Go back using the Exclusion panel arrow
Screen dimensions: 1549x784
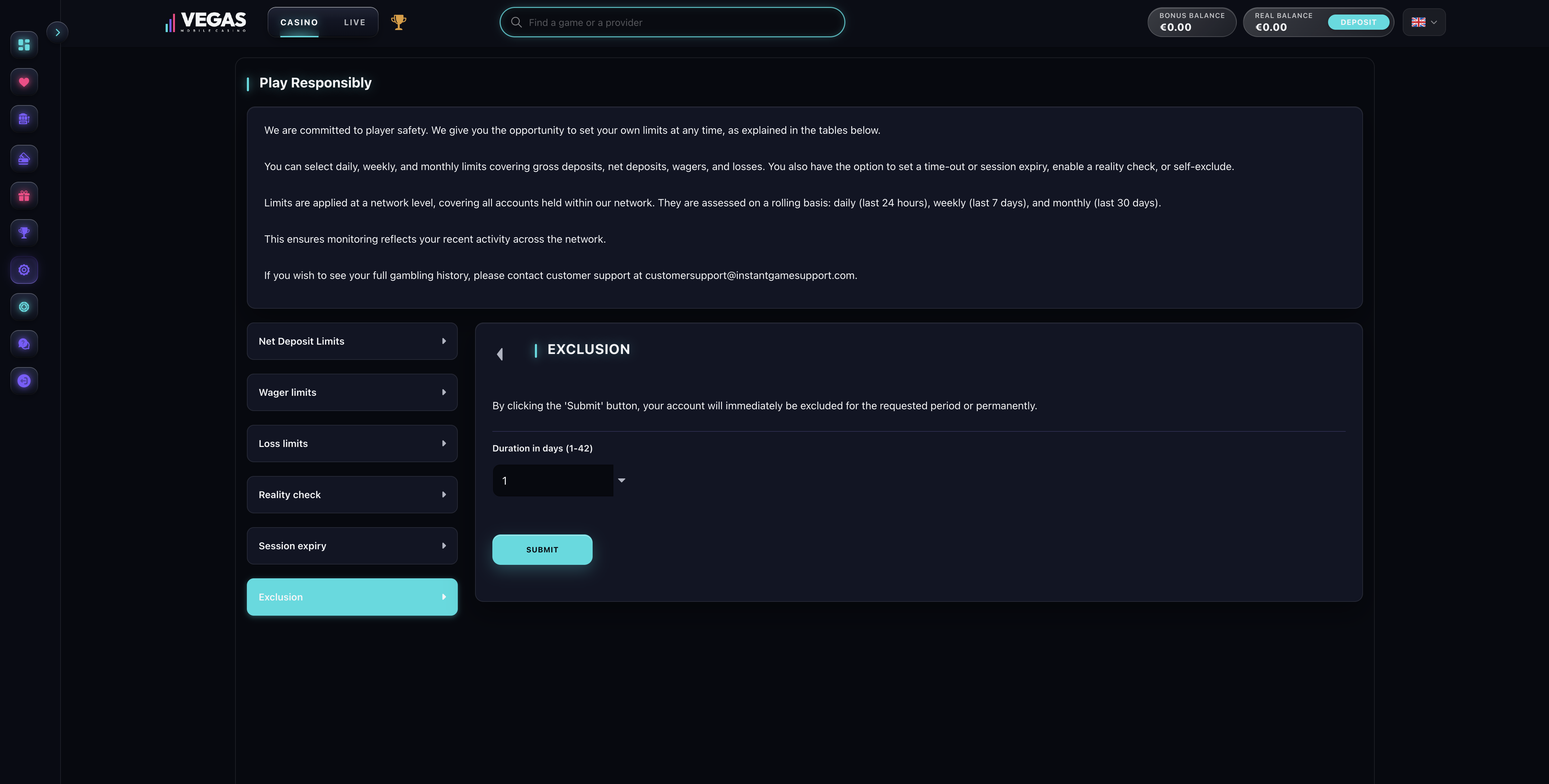point(500,354)
